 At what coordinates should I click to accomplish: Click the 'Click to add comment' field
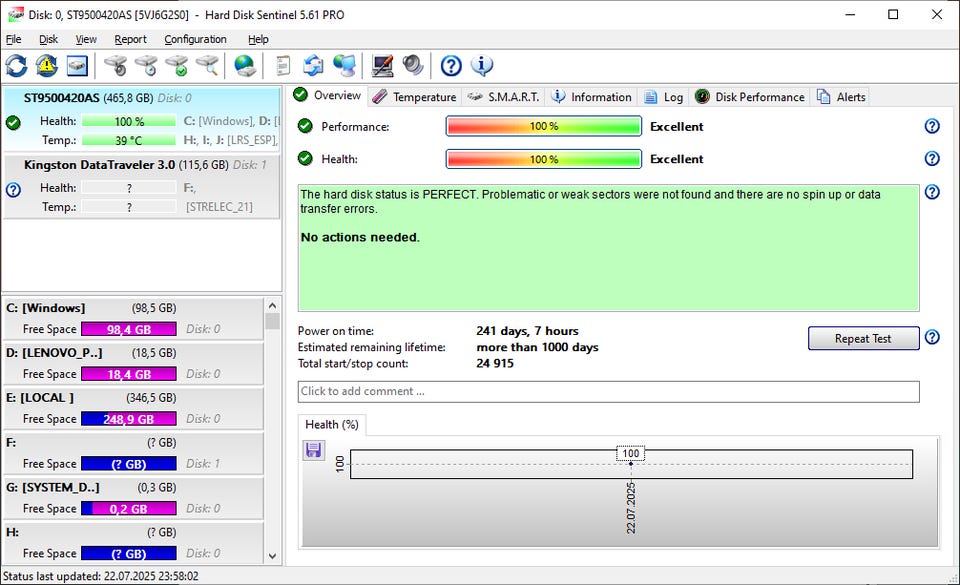[x=608, y=392]
